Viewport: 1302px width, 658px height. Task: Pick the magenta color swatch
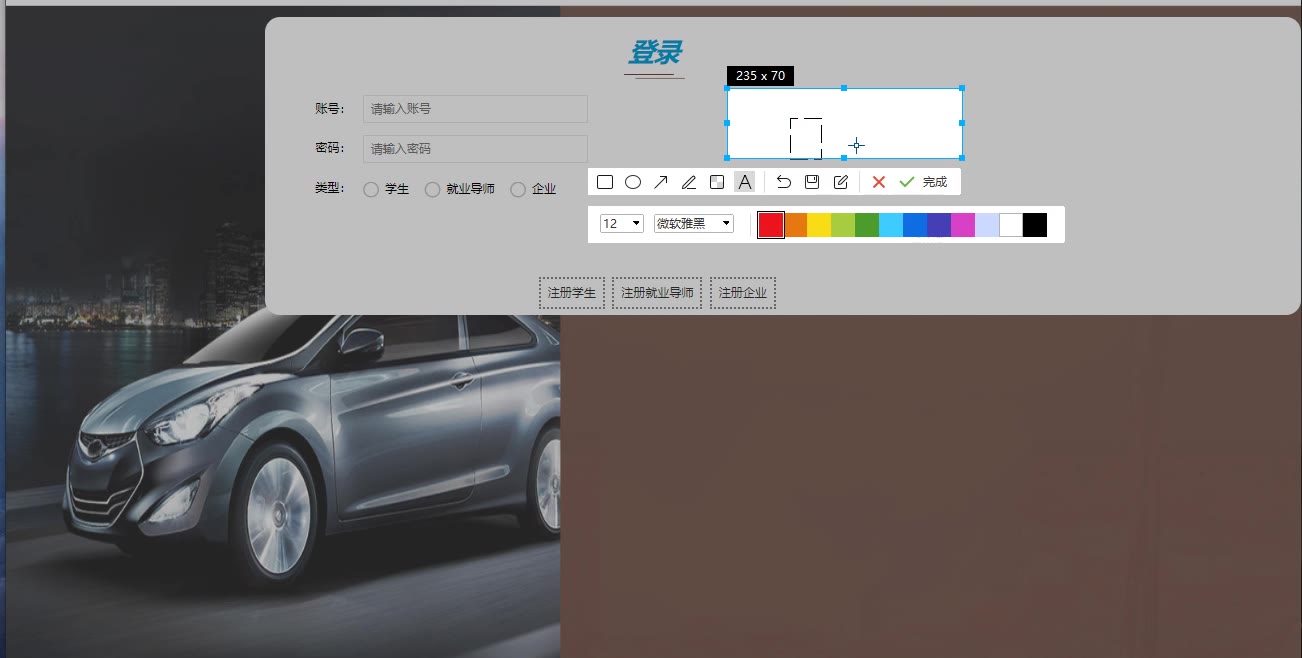click(963, 225)
